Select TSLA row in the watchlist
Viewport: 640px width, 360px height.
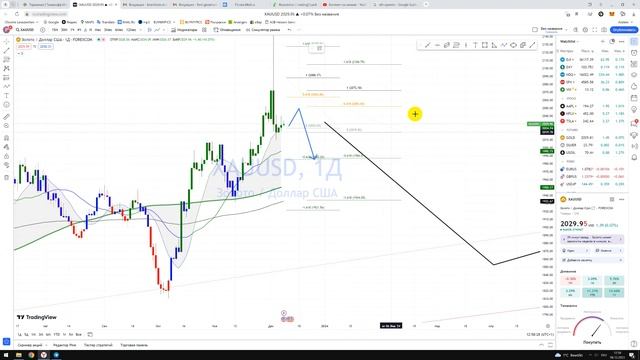[x=591, y=121]
